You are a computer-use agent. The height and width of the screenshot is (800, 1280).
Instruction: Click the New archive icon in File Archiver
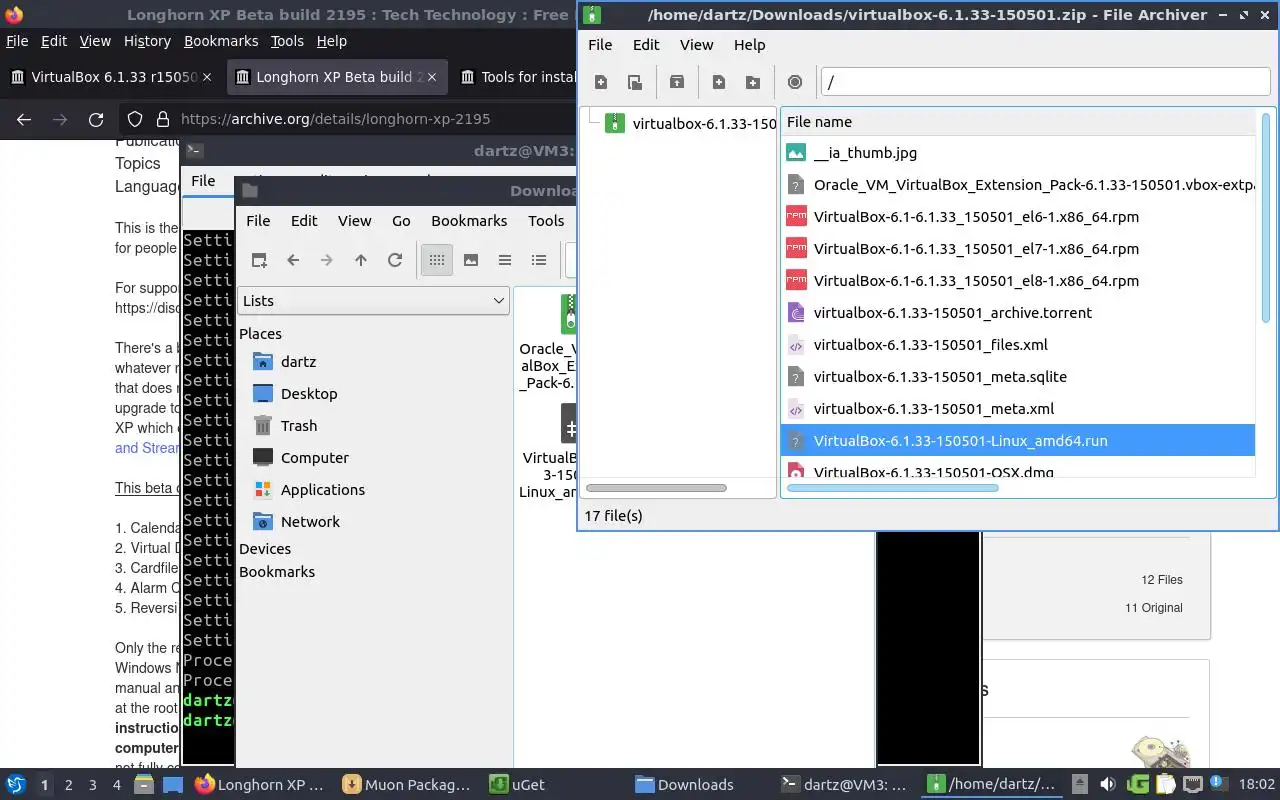click(x=601, y=82)
